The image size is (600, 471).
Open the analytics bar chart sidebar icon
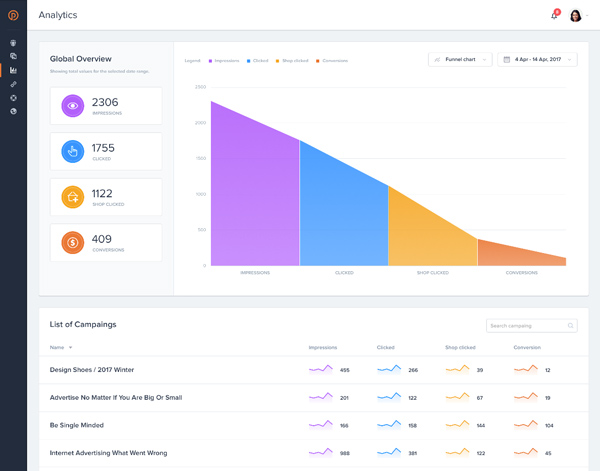[x=13, y=70]
